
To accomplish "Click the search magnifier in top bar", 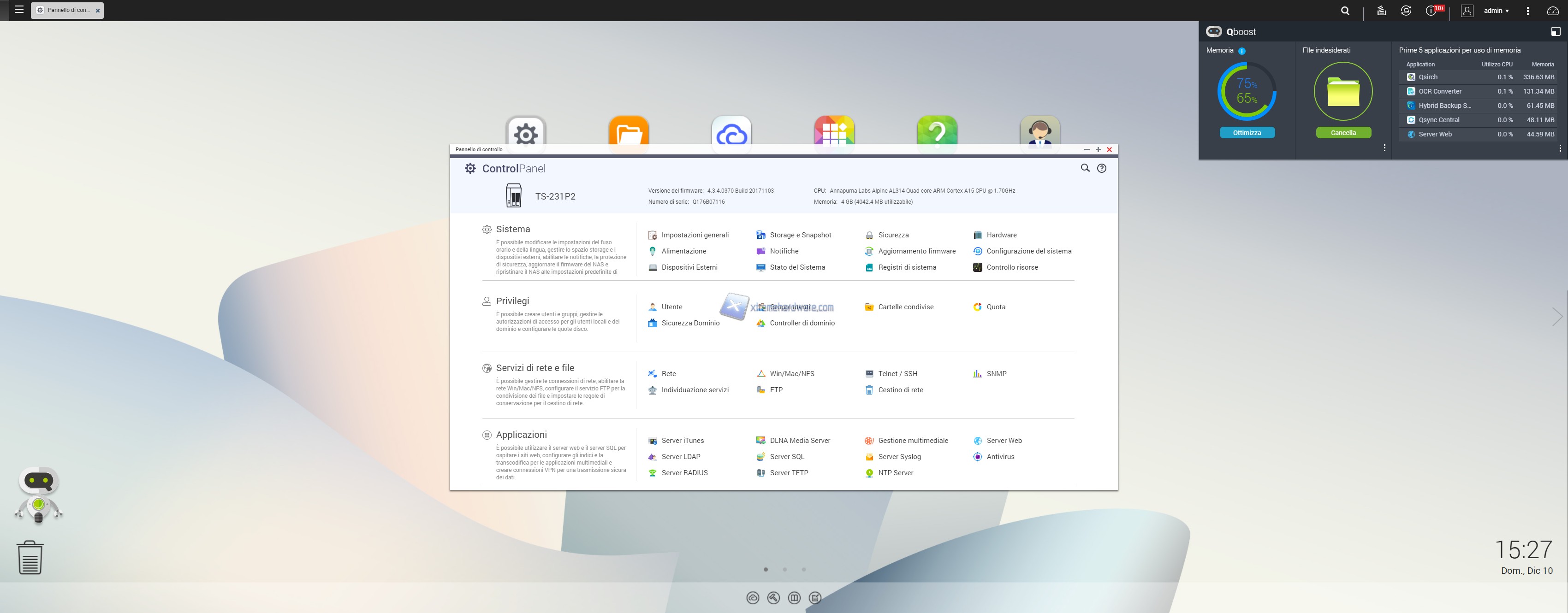I will [x=1345, y=10].
